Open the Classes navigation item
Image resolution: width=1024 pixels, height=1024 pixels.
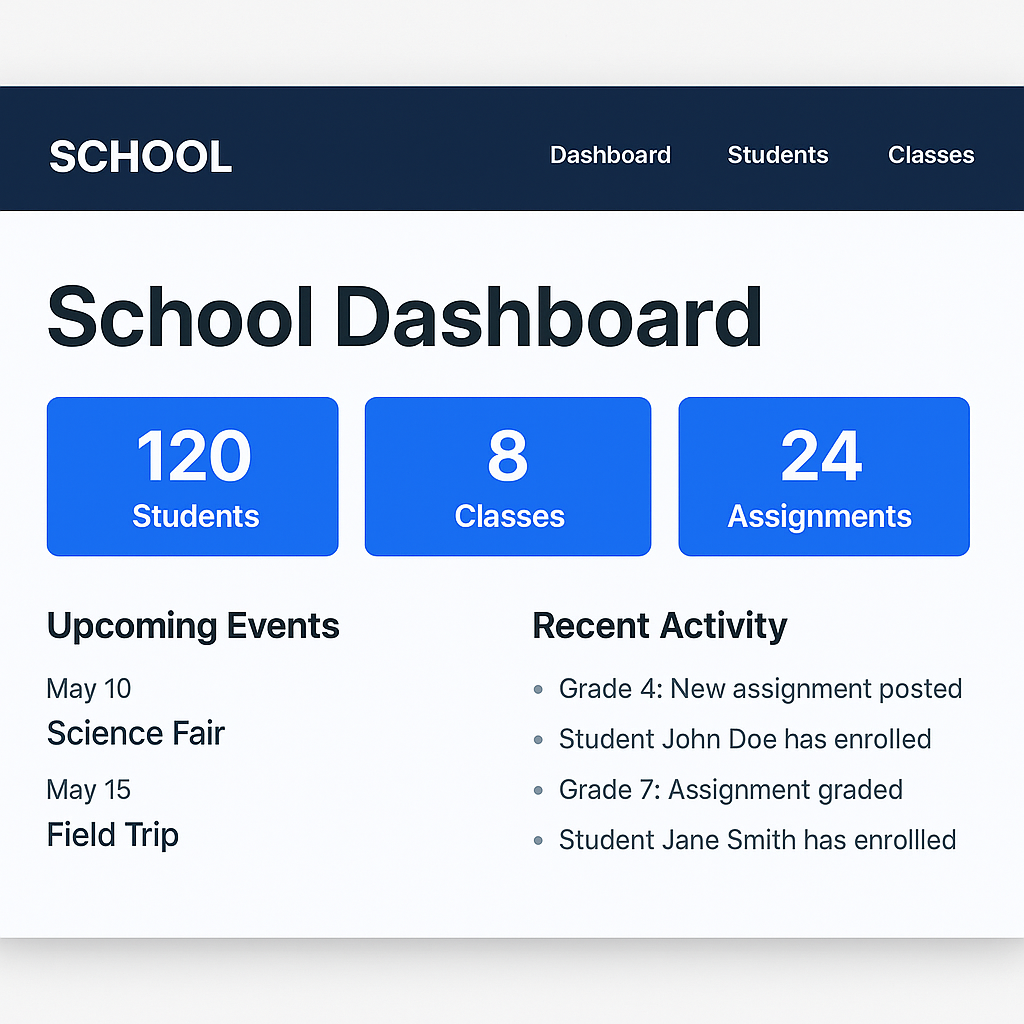click(930, 155)
